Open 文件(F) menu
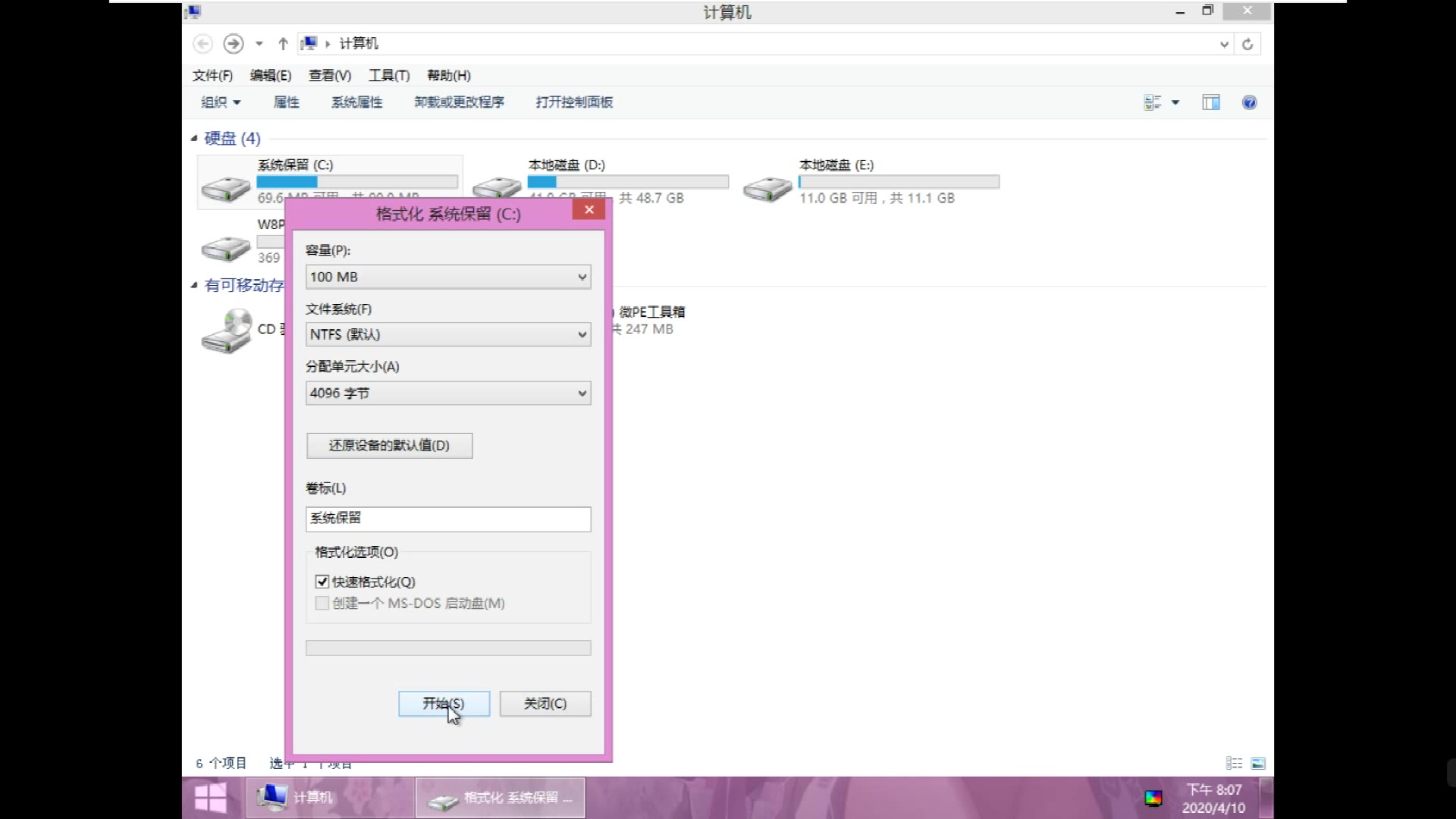This screenshot has height=819, width=1456. [x=212, y=75]
